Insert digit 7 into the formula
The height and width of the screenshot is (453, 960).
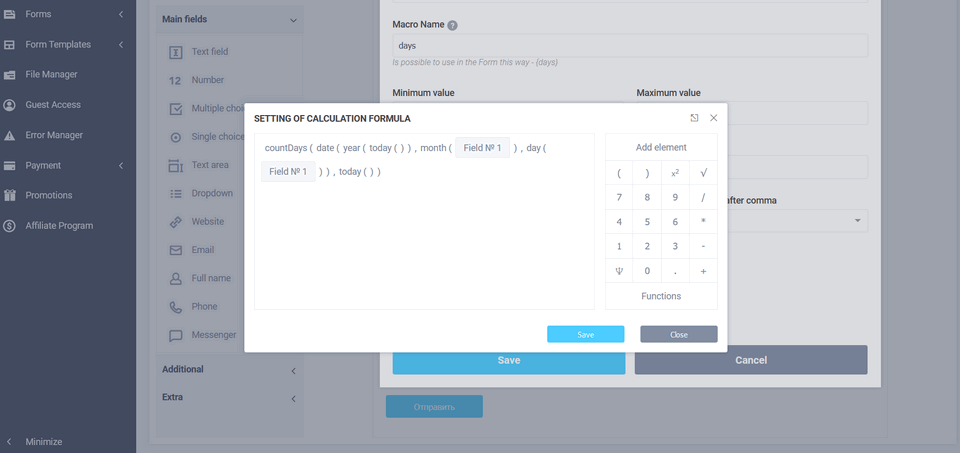point(619,197)
